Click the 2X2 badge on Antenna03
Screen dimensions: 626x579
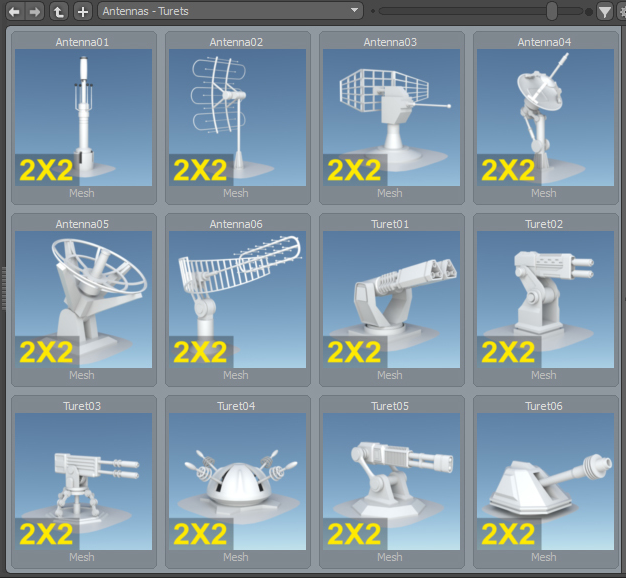pyautogui.click(x=355, y=170)
